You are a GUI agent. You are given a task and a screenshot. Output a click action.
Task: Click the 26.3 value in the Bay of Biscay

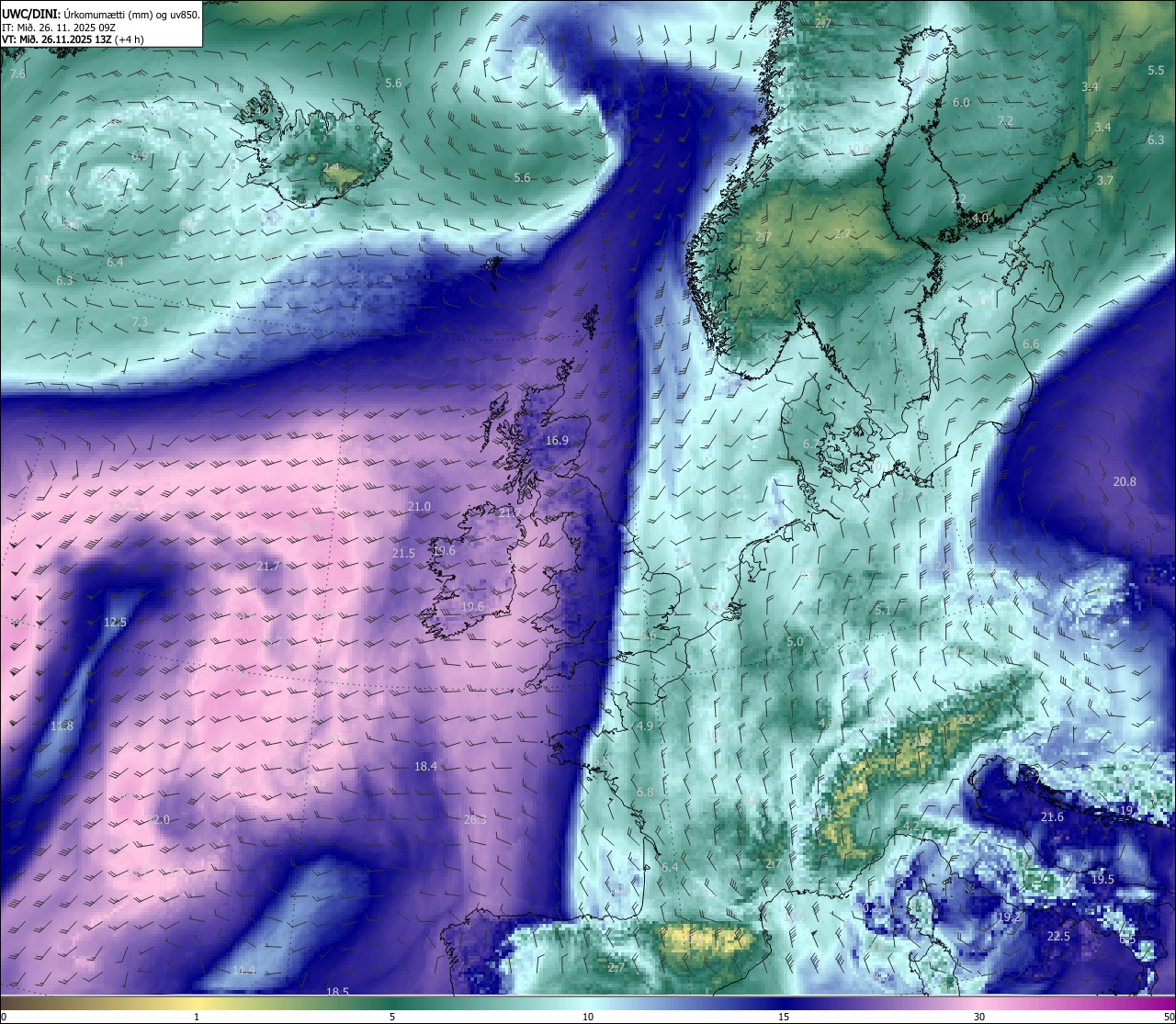tap(475, 820)
